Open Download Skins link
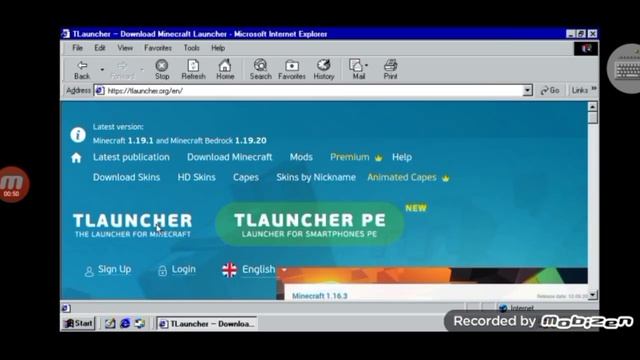This screenshot has width=640, height=360. pos(126,177)
